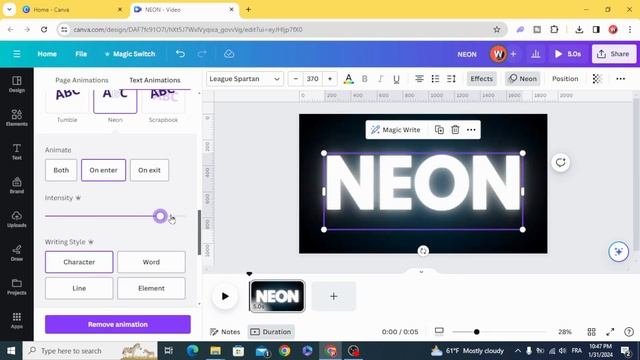Change text alignment
This screenshot has width=640, height=360.
(419, 79)
